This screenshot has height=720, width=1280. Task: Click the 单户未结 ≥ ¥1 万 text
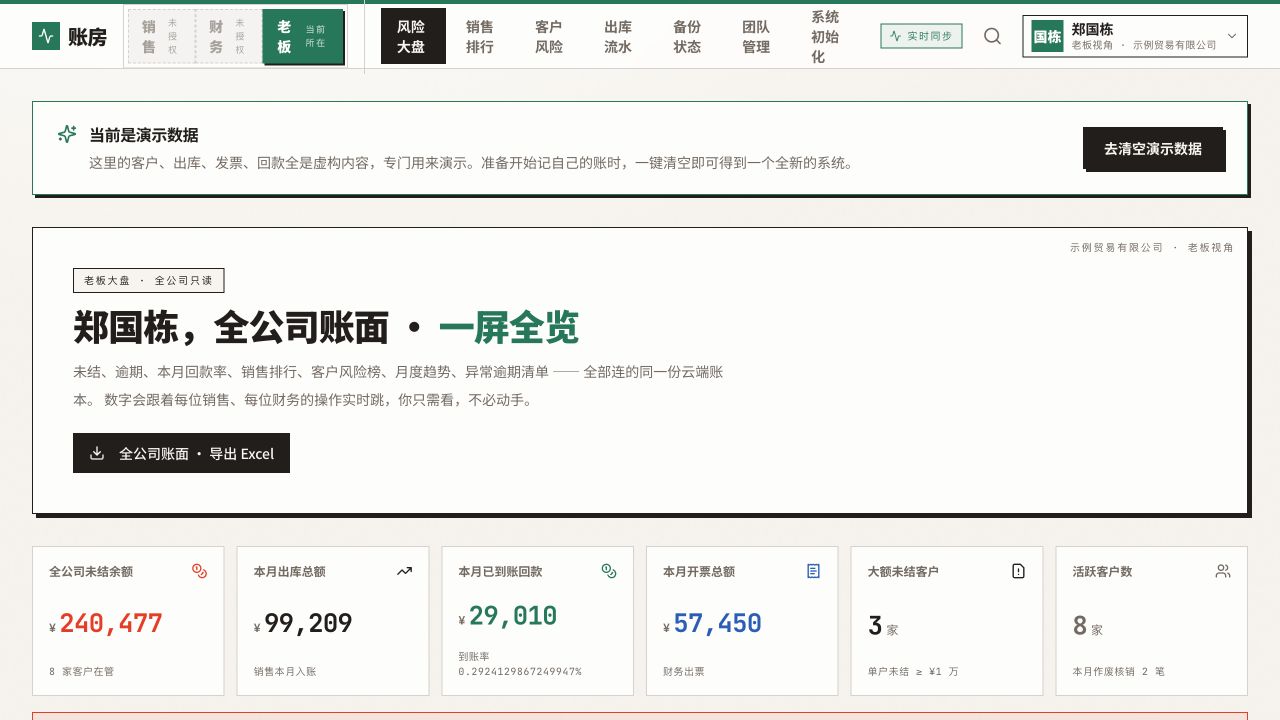913,671
